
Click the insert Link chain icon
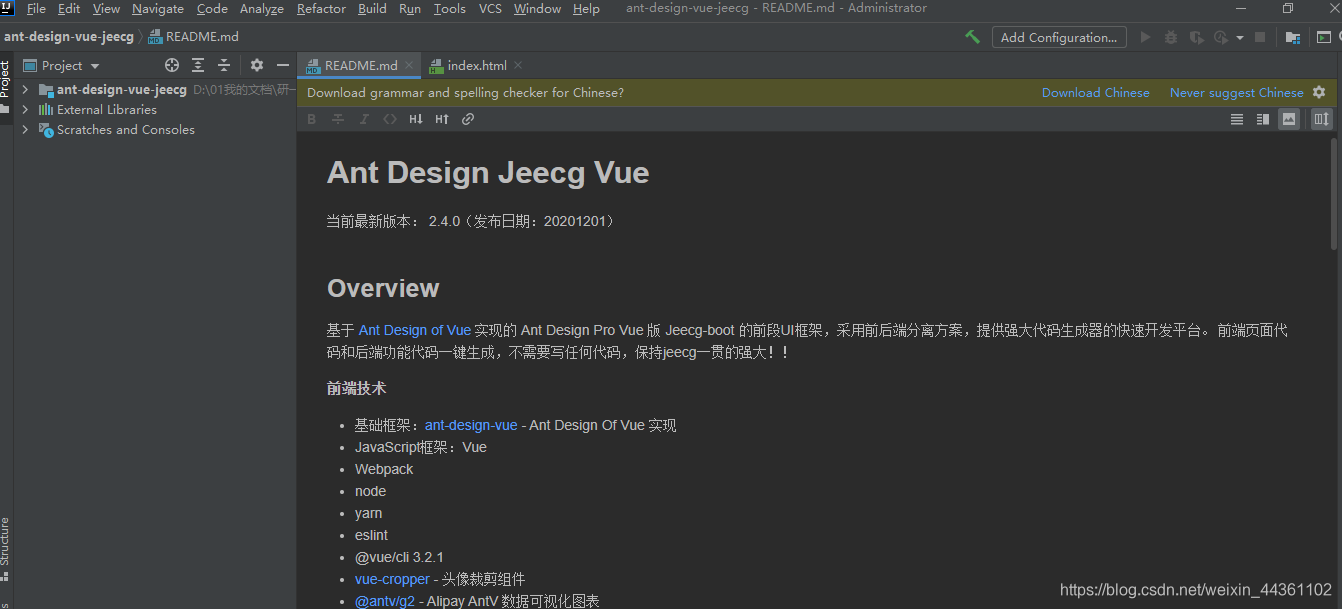[x=468, y=119]
